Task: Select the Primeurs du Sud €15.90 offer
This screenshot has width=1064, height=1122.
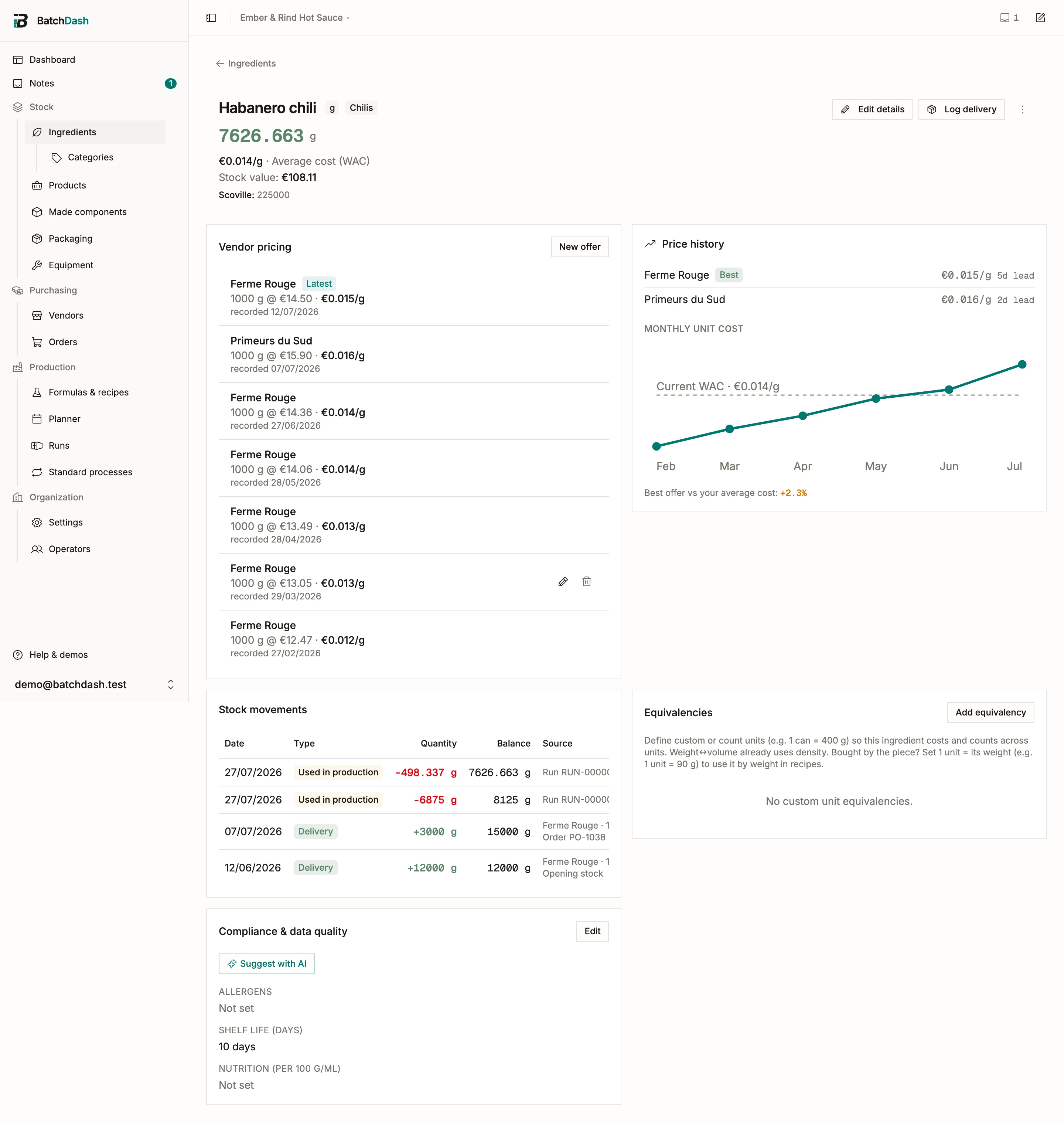Action: coord(413,354)
